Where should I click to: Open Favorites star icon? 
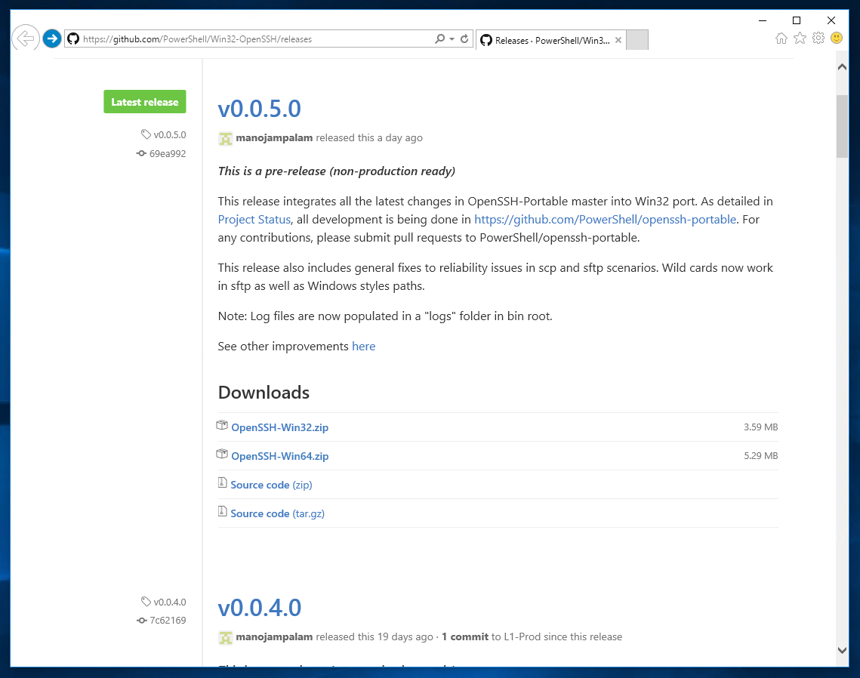pos(800,38)
